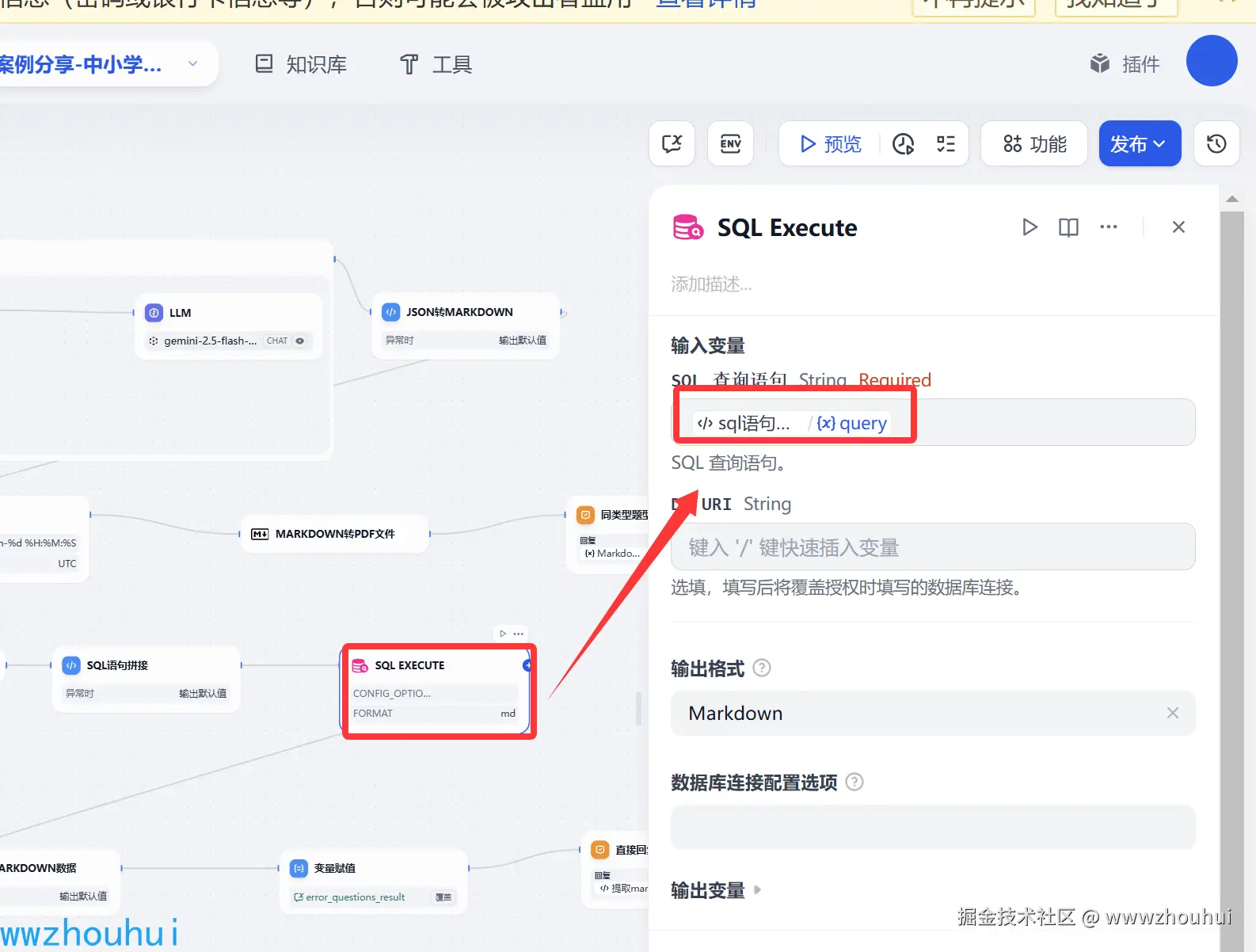Image resolution: width=1256 pixels, height=952 pixels.
Task: Click the error_questions_result variable
Action: (349, 897)
